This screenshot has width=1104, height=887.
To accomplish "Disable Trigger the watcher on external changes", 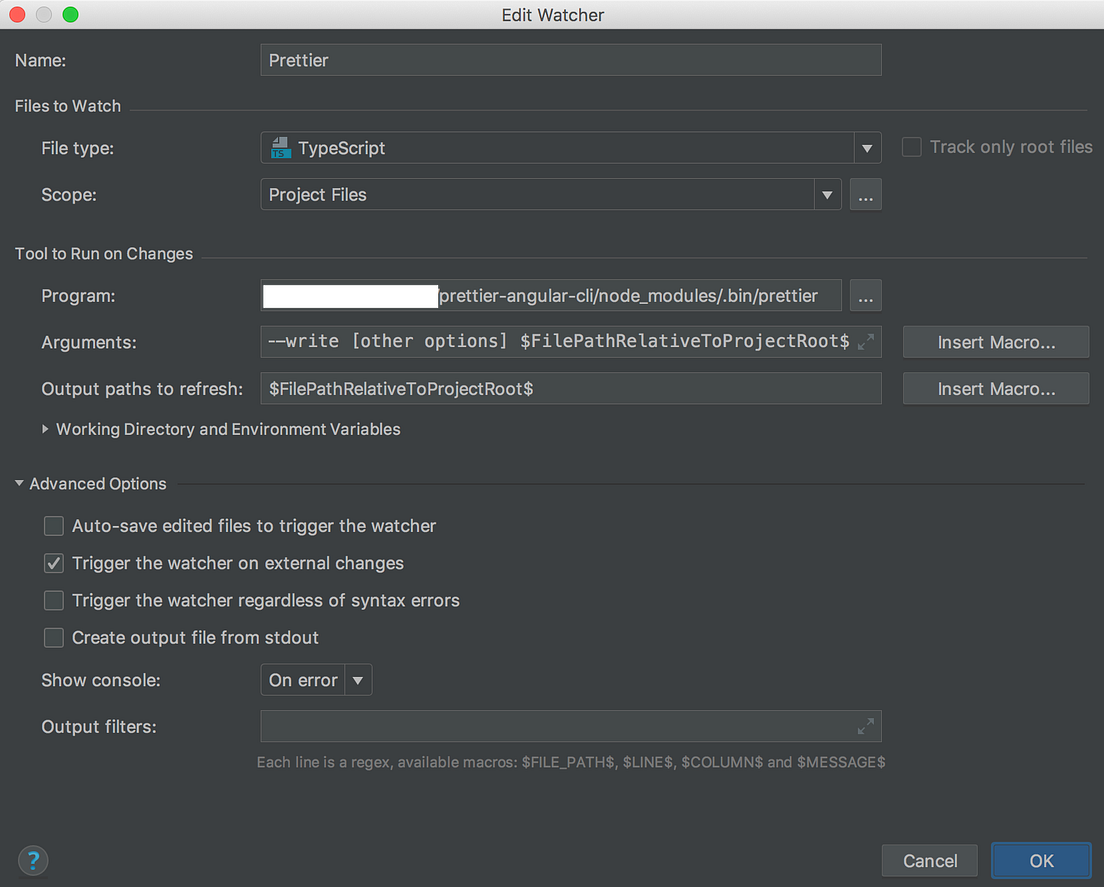I will click(54, 563).
